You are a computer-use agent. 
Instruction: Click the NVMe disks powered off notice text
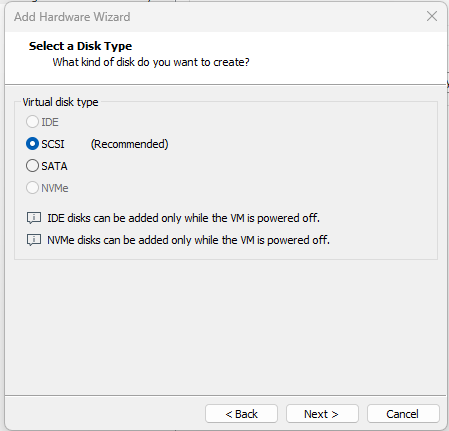(x=188, y=240)
